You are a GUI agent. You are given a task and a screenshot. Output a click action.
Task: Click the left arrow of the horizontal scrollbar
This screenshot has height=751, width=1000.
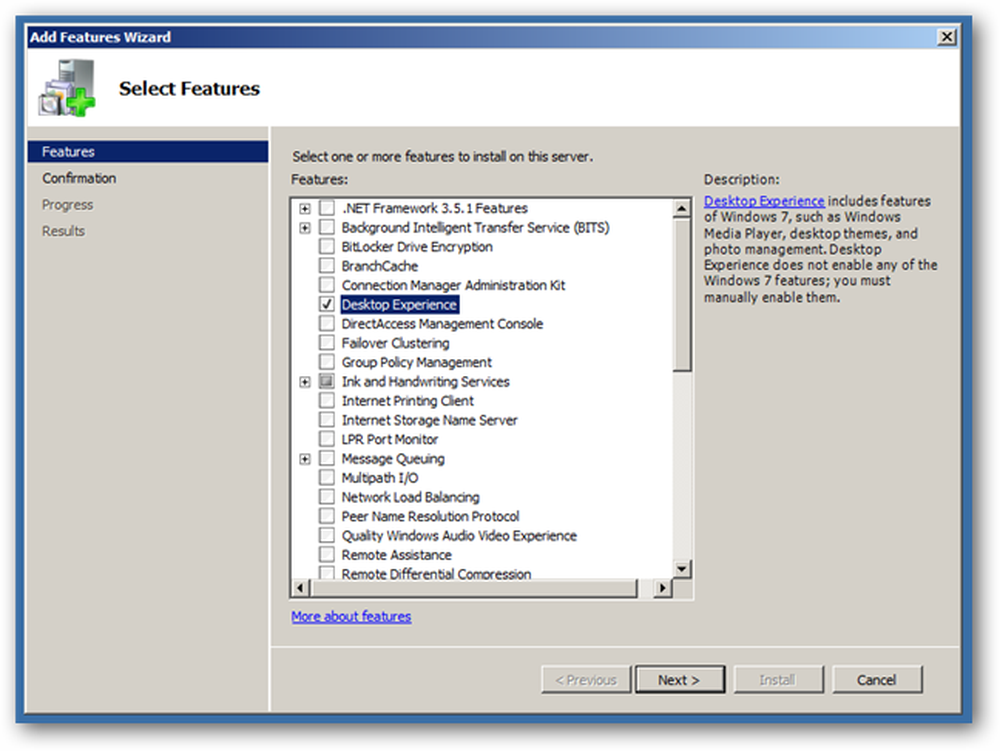(x=301, y=588)
